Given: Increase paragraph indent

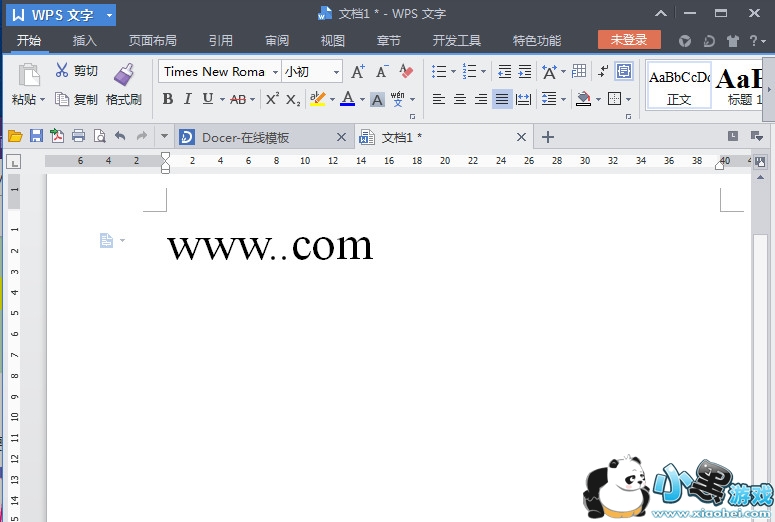Looking at the screenshot, I should click(524, 72).
